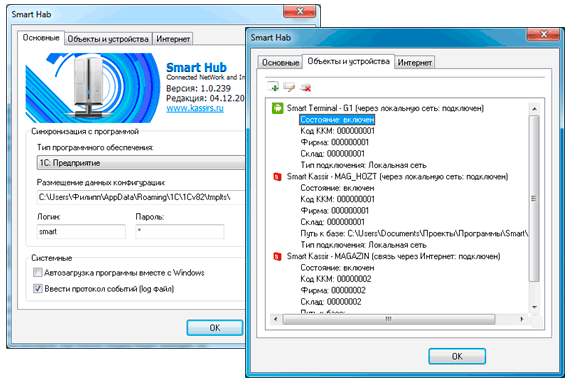
Task: Click the horizontal scrollbar thumb in device list
Action: click(x=389, y=319)
